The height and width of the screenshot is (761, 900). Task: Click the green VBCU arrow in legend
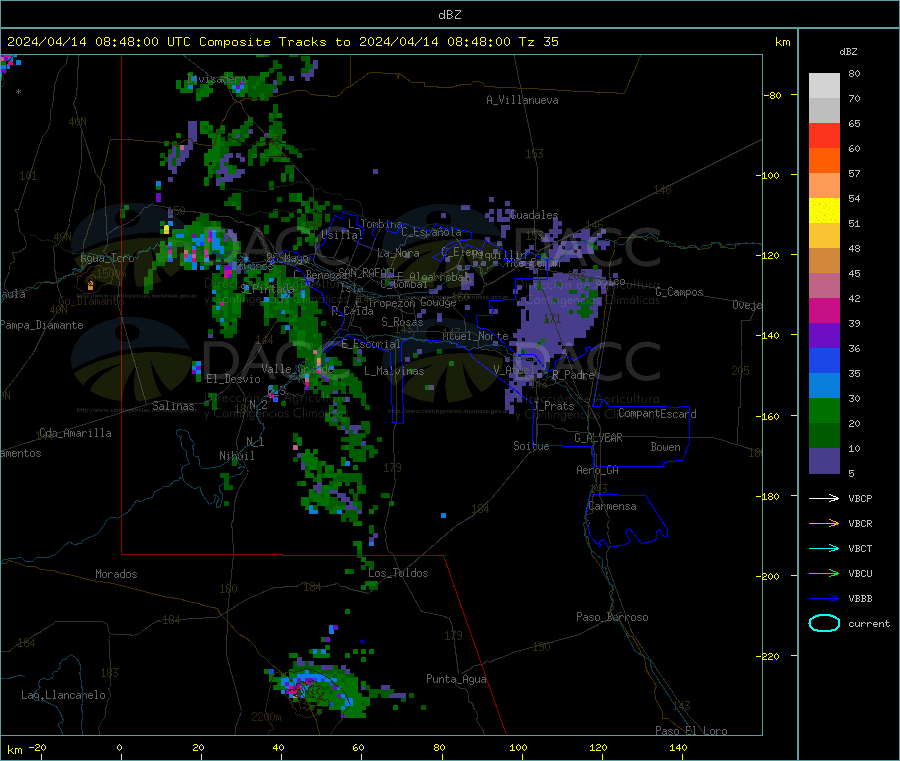click(x=824, y=573)
